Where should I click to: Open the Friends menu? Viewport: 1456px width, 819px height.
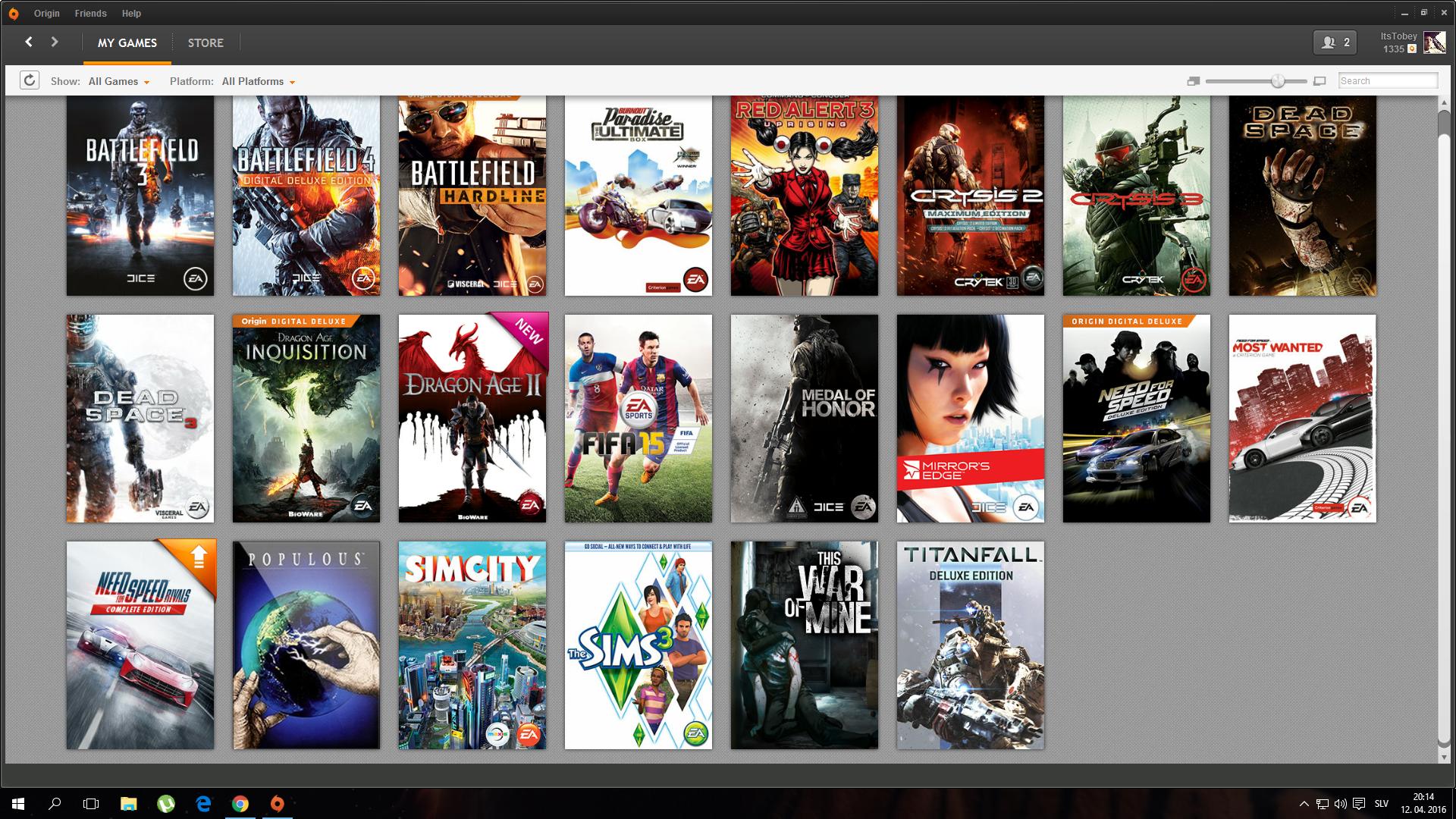[90, 13]
